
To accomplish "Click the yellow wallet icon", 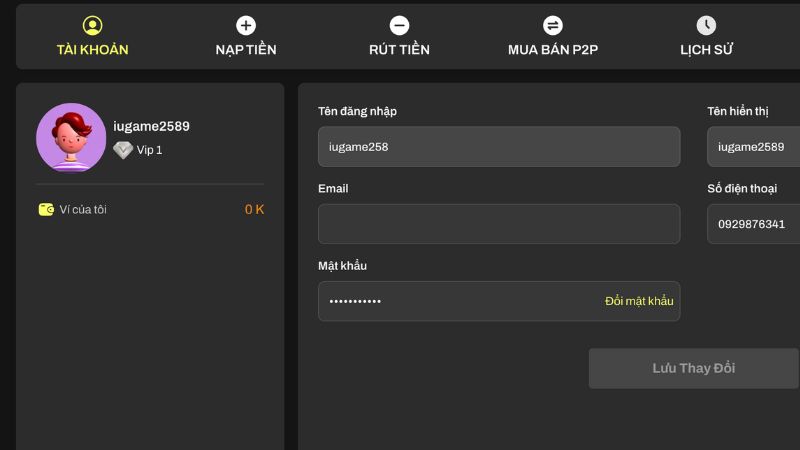I will click(46, 210).
